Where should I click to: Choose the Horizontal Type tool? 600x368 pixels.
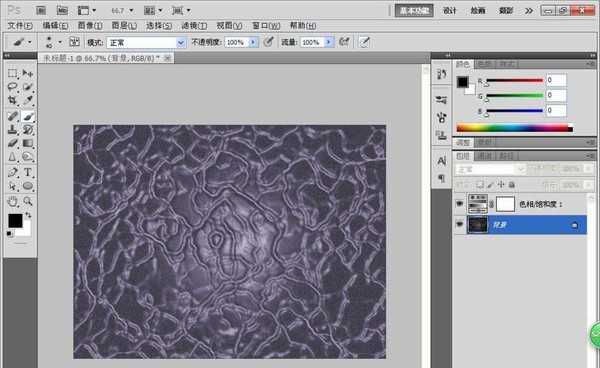(x=28, y=172)
